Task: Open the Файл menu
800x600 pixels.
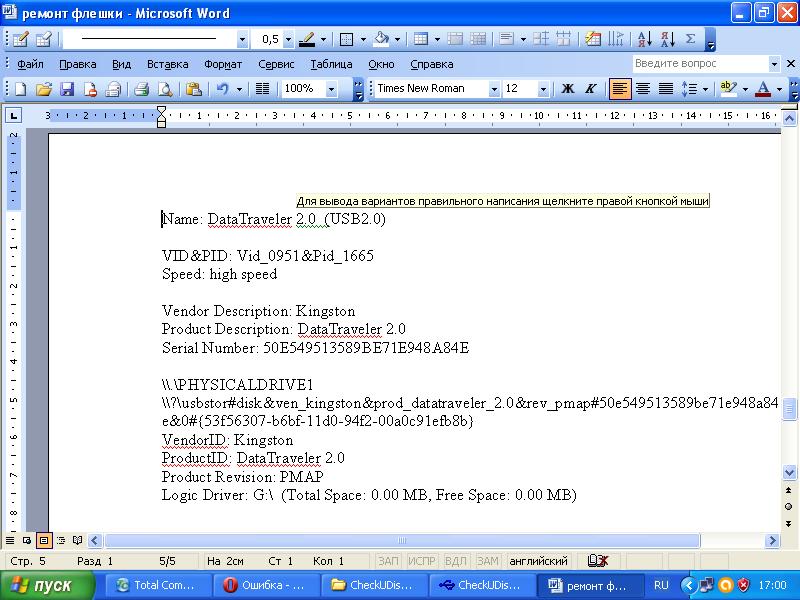Action: pyautogui.click(x=30, y=64)
